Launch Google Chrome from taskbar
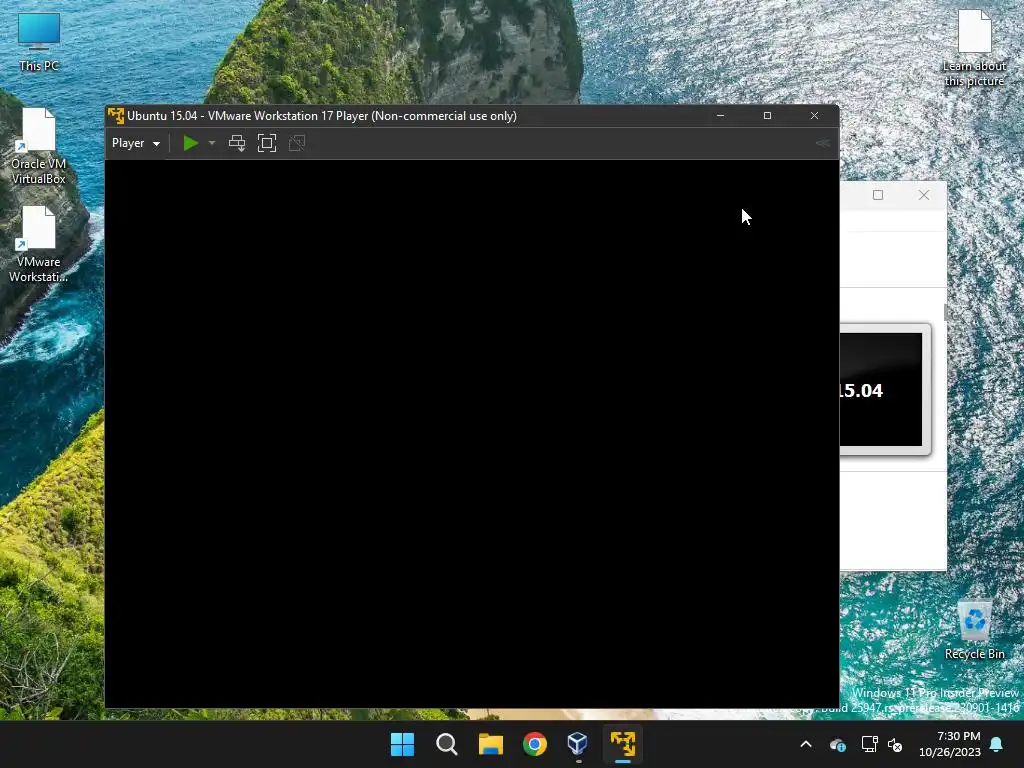The image size is (1024, 768). click(535, 744)
